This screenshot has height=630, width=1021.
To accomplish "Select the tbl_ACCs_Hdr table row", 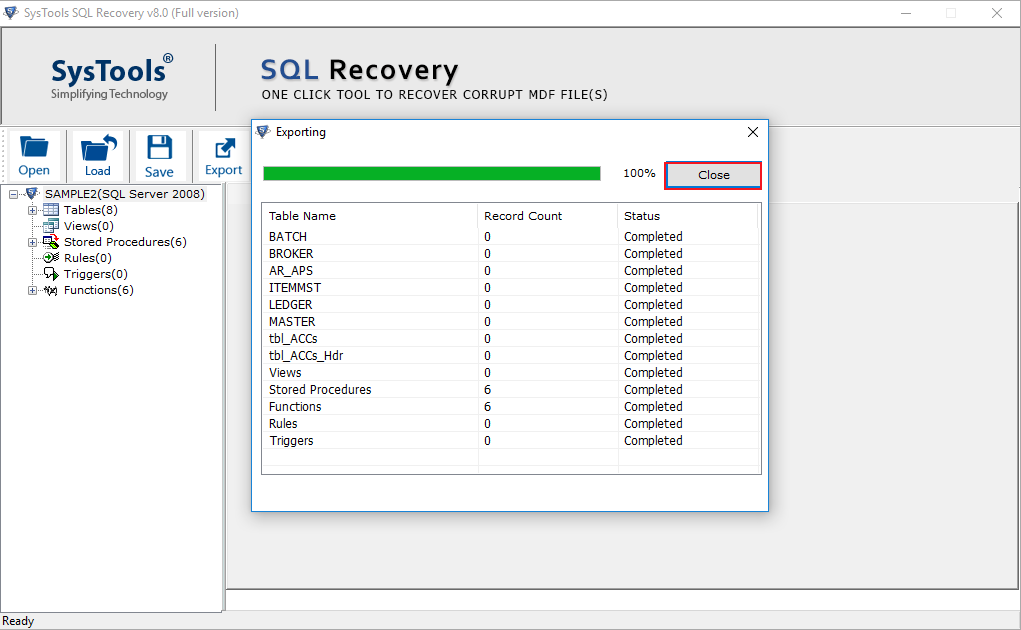I will 511,355.
